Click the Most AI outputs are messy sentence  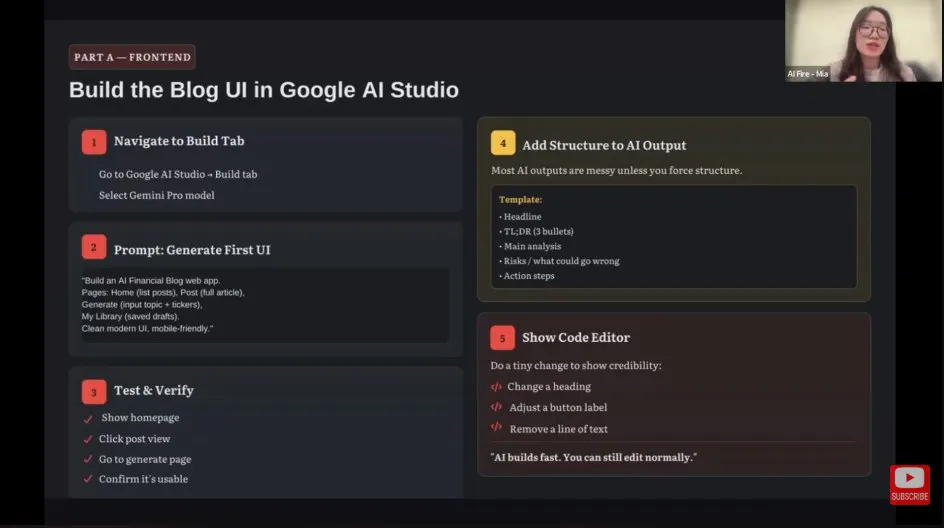coord(616,170)
